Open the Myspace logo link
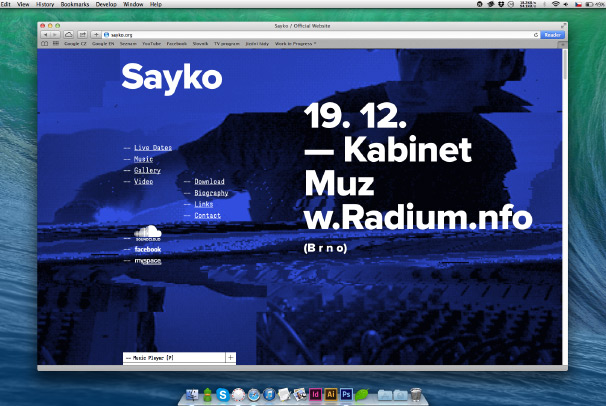This screenshot has width=606, height=406. pos(147,261)
